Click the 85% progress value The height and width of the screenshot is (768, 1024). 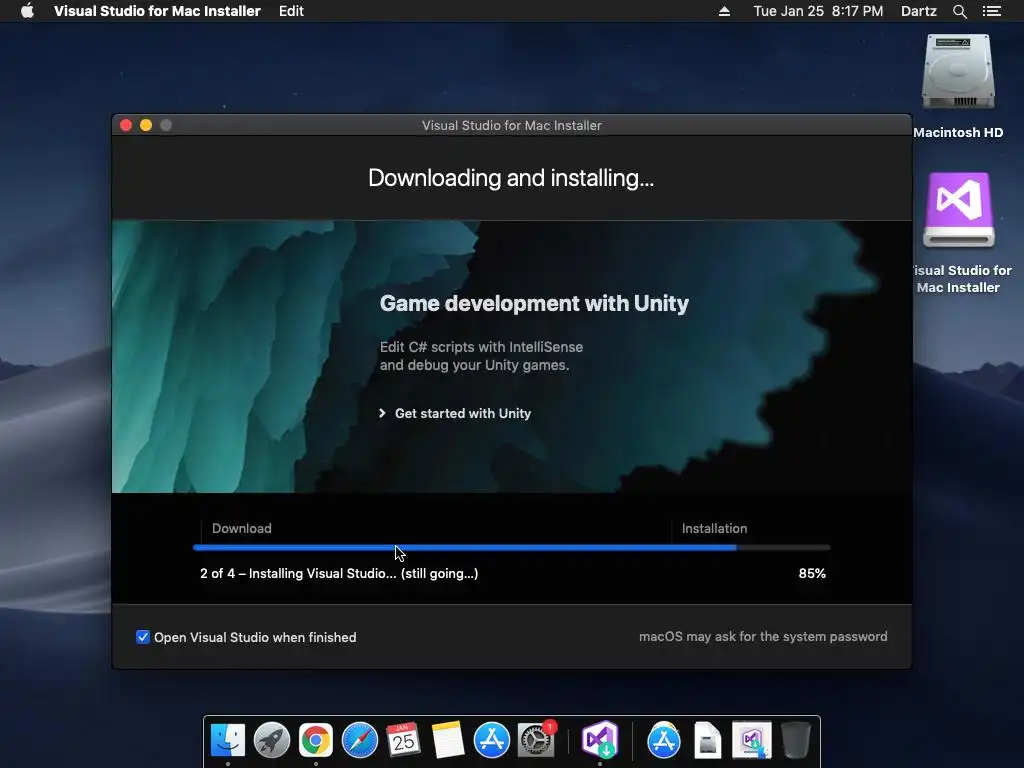812,573
